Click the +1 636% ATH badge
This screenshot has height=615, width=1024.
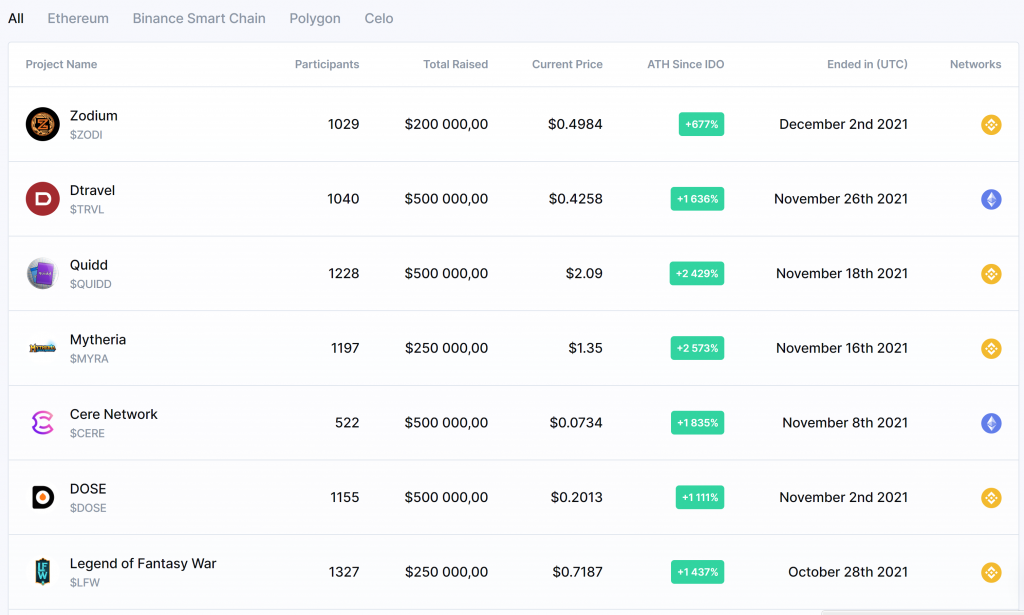(697, 199)
